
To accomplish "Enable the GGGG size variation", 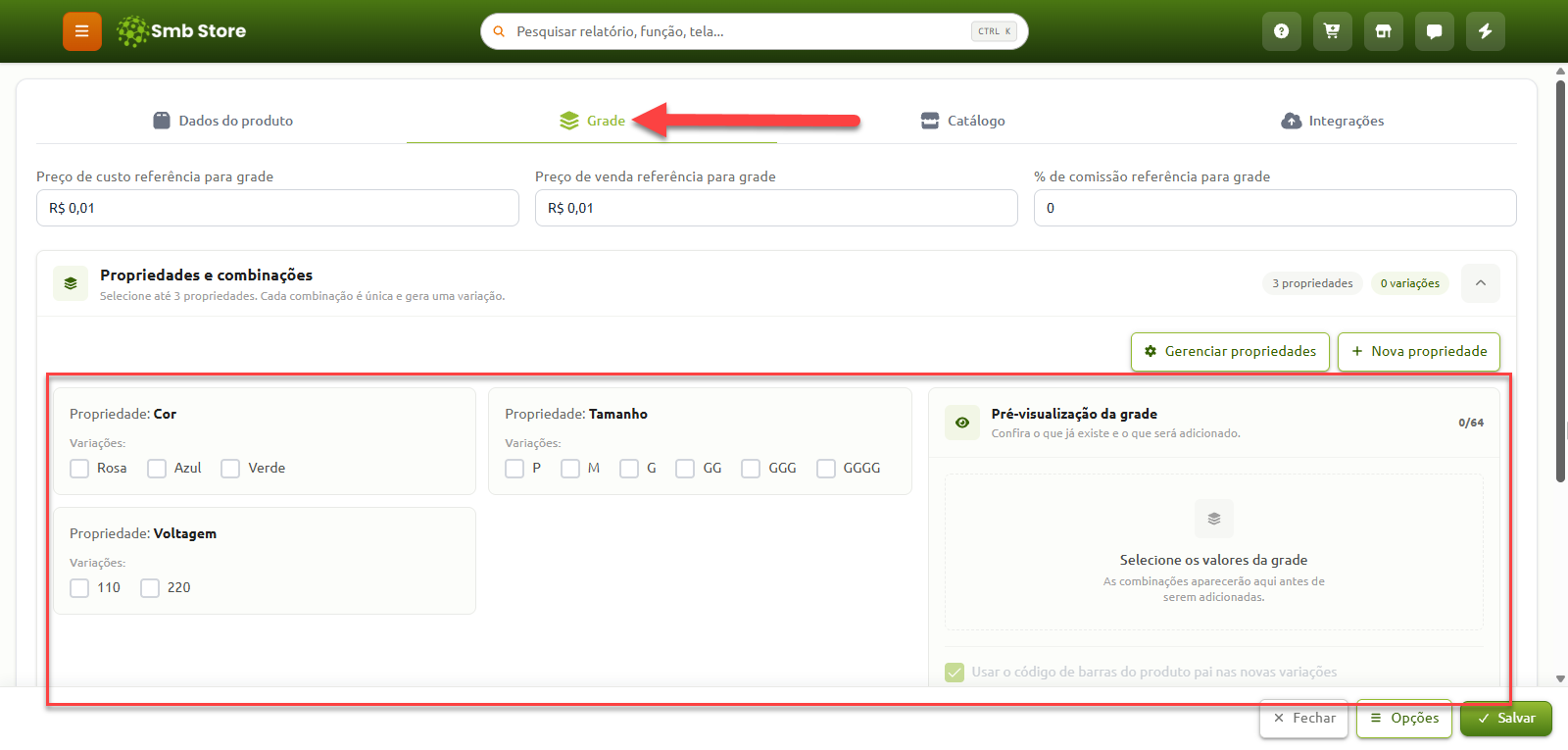I will [826, 469].
